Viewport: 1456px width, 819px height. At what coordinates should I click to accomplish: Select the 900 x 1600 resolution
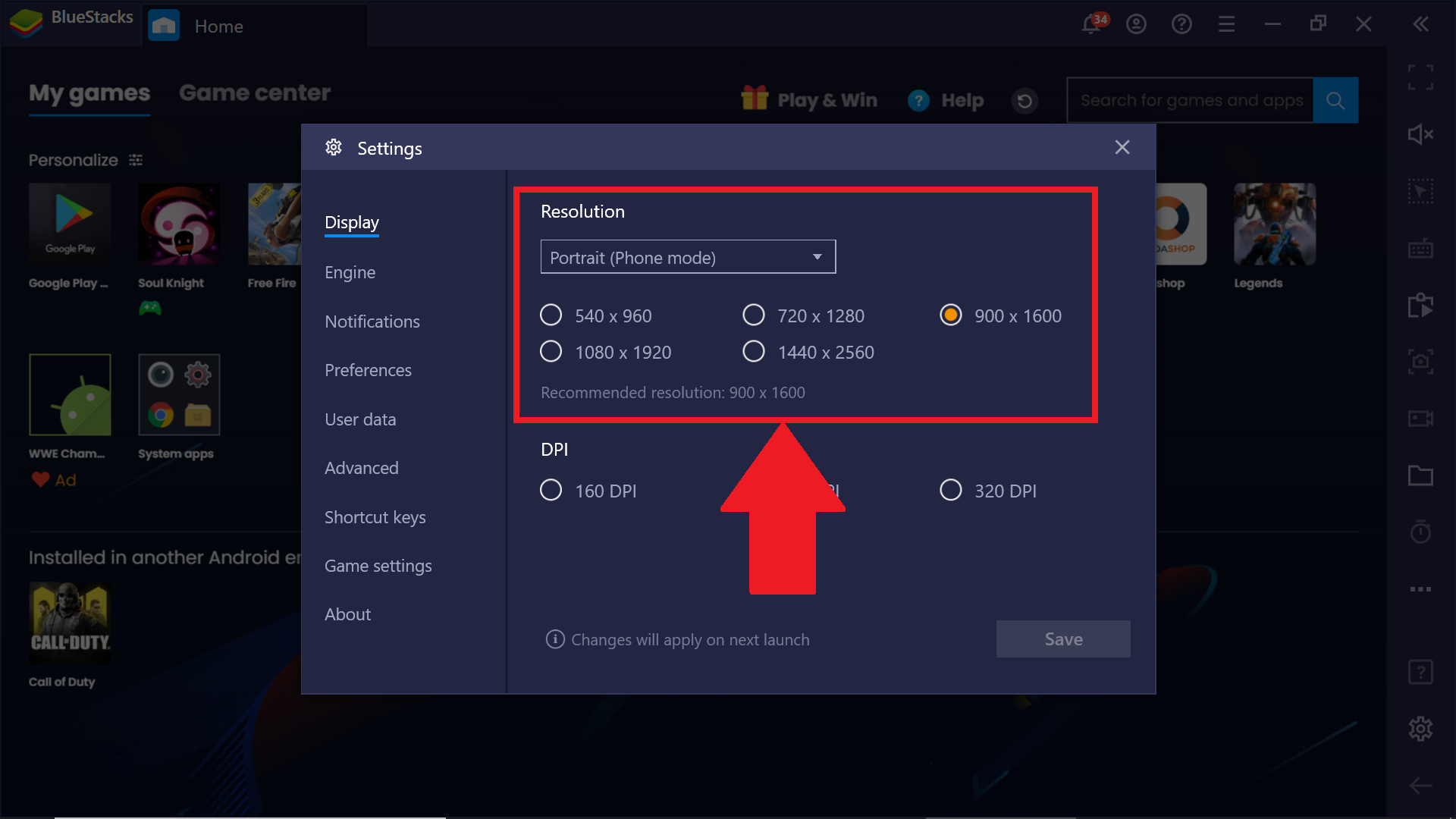[951, 316]
